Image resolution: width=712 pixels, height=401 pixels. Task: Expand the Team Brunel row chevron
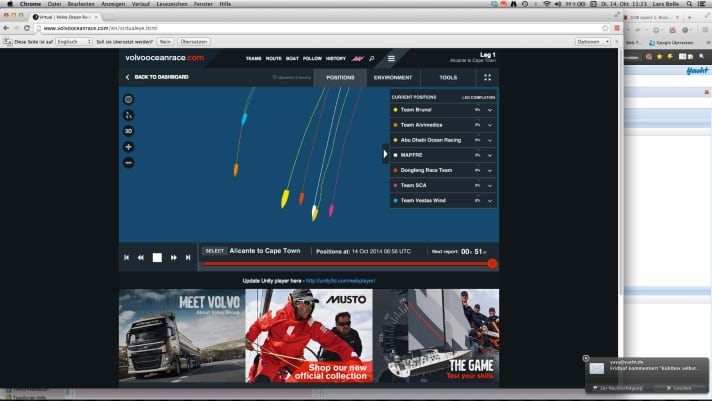pyautogui.click(x=490, y=110)
